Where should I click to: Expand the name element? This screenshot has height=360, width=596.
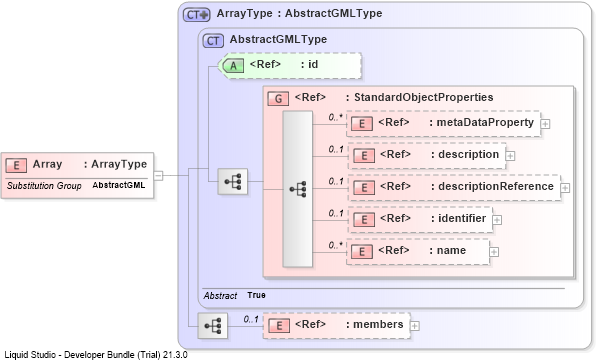494,252
